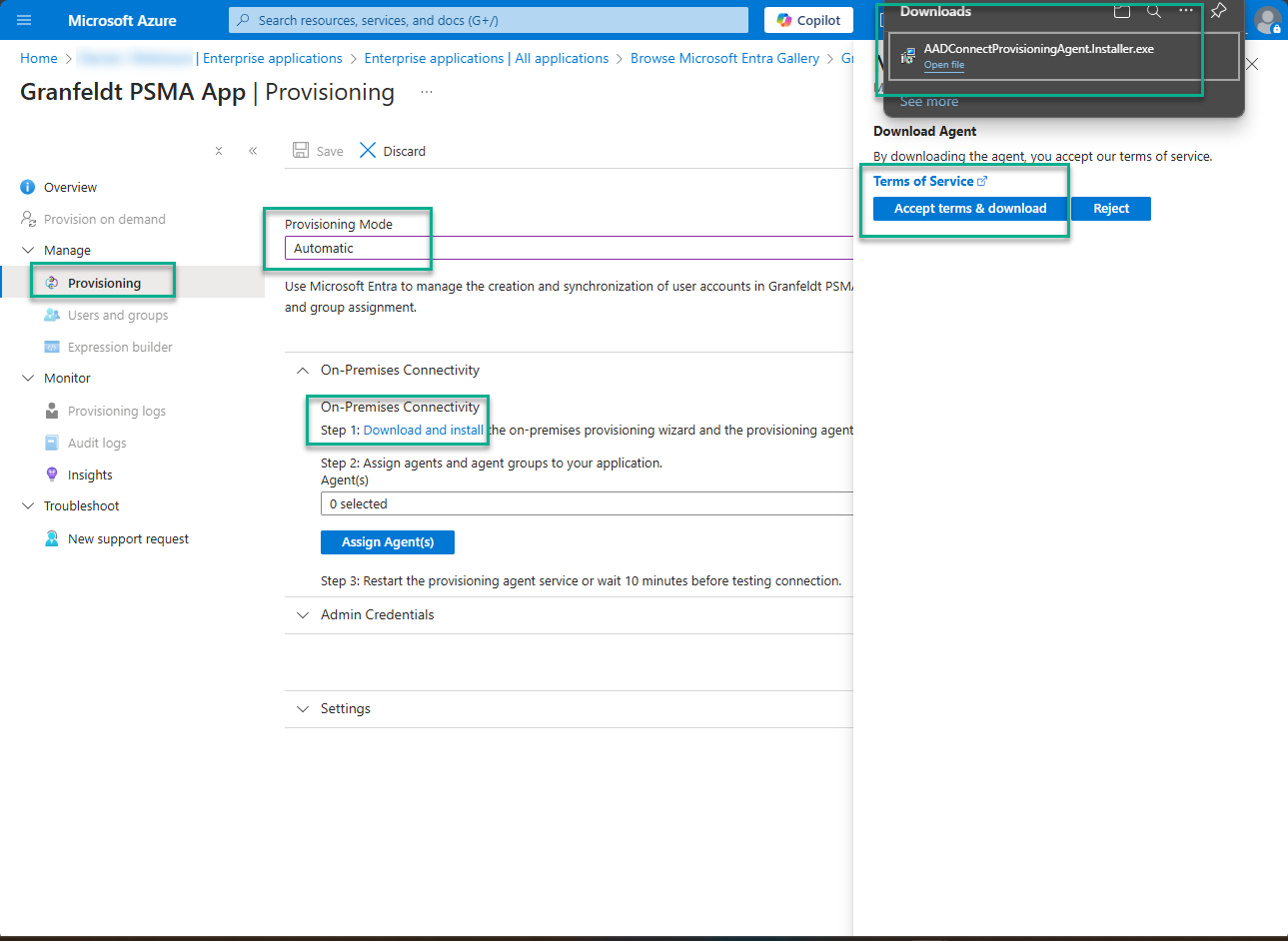This screenshot has height=941, width=1288.
Task: Expand the Admin Credentials section
Action: [x=377, y=615]
